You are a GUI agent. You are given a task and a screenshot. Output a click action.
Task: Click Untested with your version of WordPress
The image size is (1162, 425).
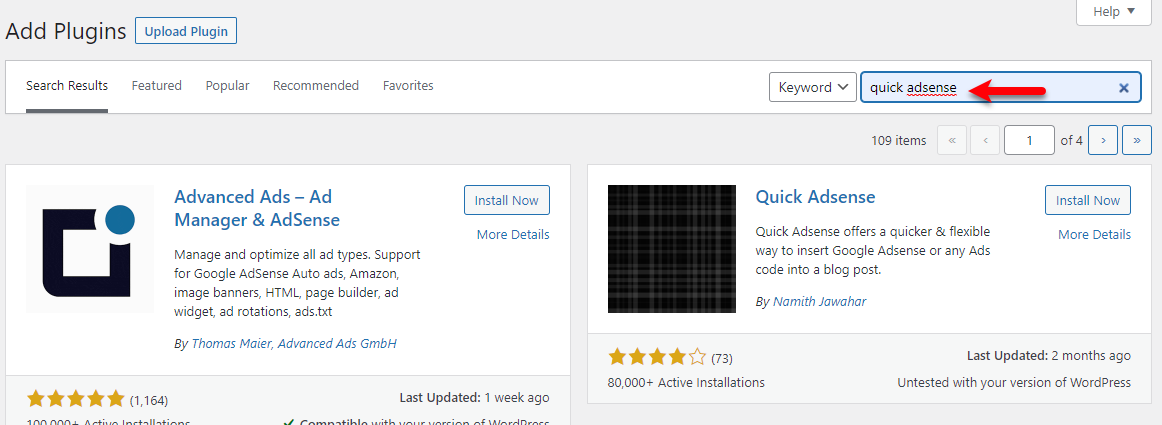tap(1015, 383)
